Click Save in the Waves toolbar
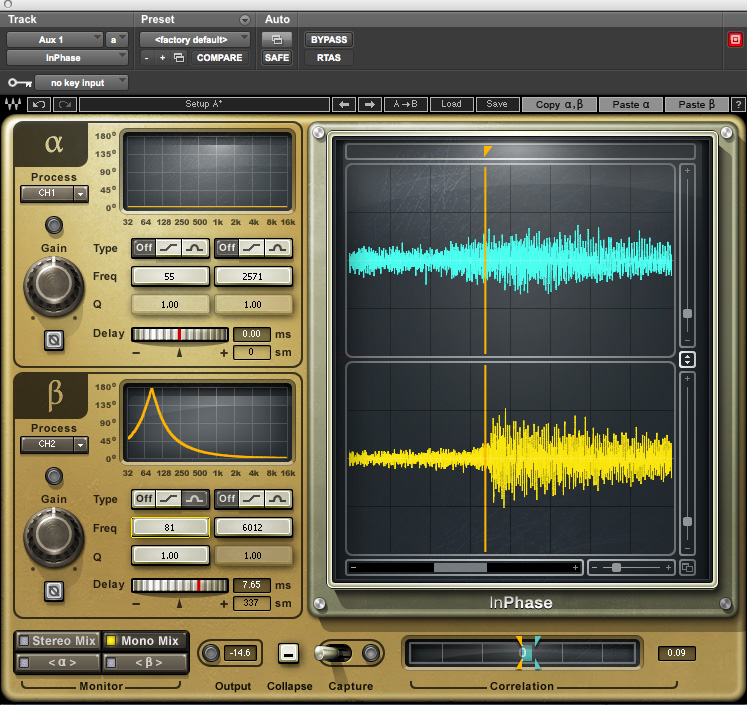Viewport: 747px width, 705px height. tap(497, 104)
